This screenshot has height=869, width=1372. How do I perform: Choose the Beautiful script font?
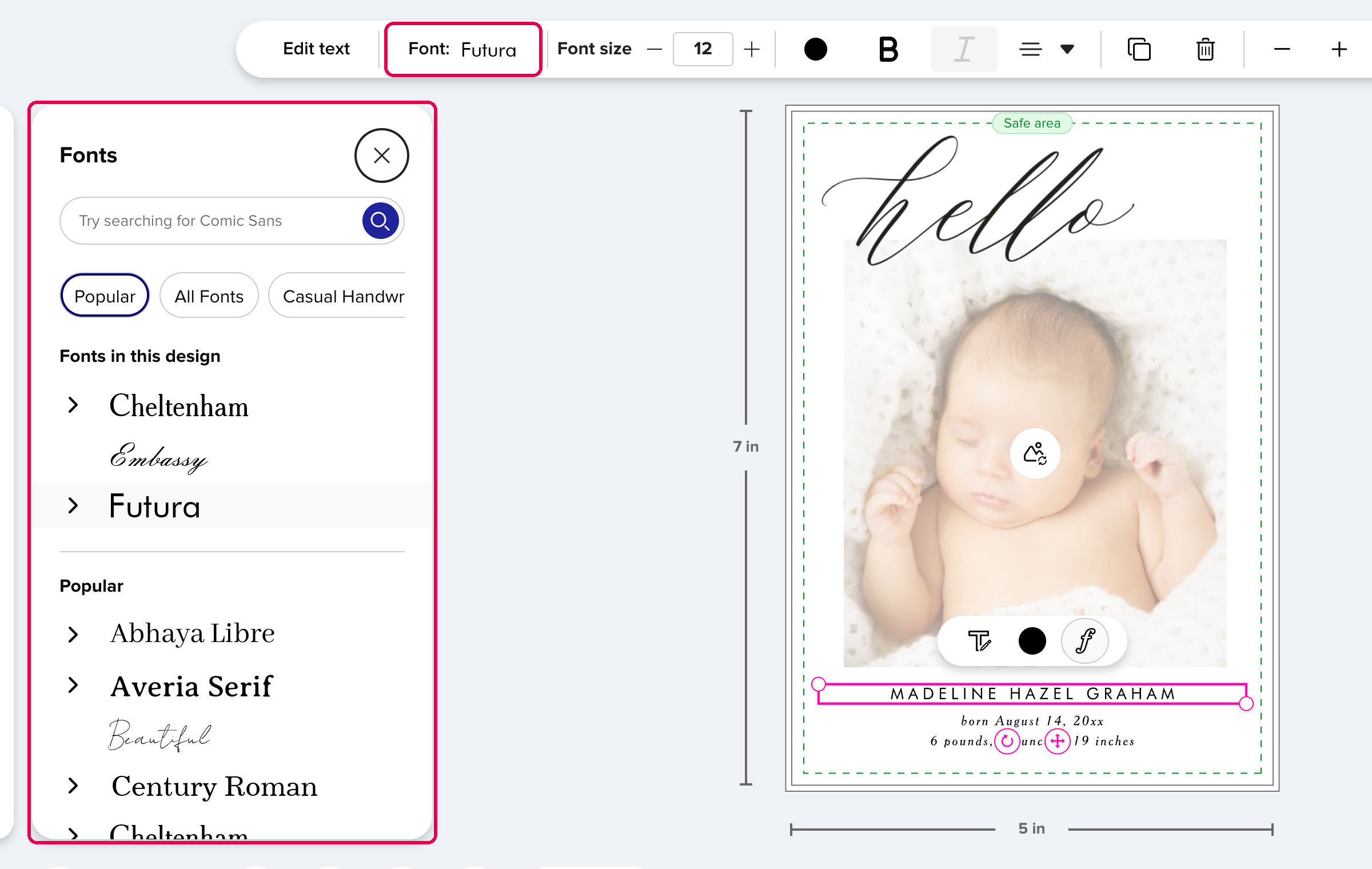[160, 735]
